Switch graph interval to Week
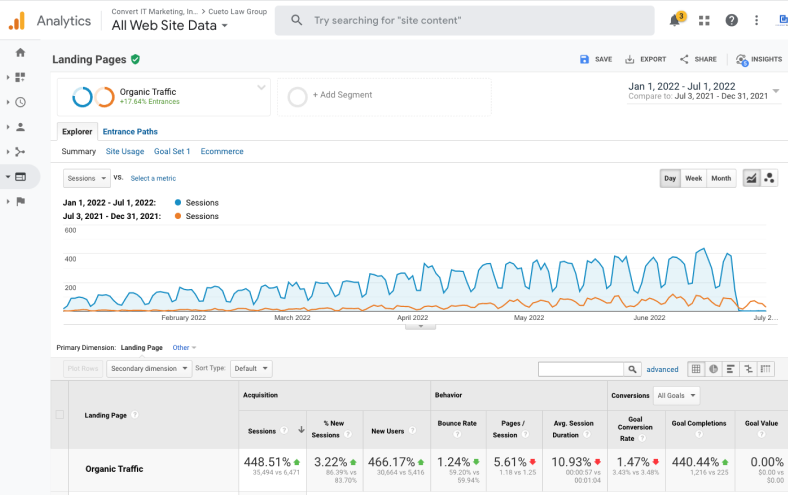Screen dimensions: 788x495 coord(692,178)
